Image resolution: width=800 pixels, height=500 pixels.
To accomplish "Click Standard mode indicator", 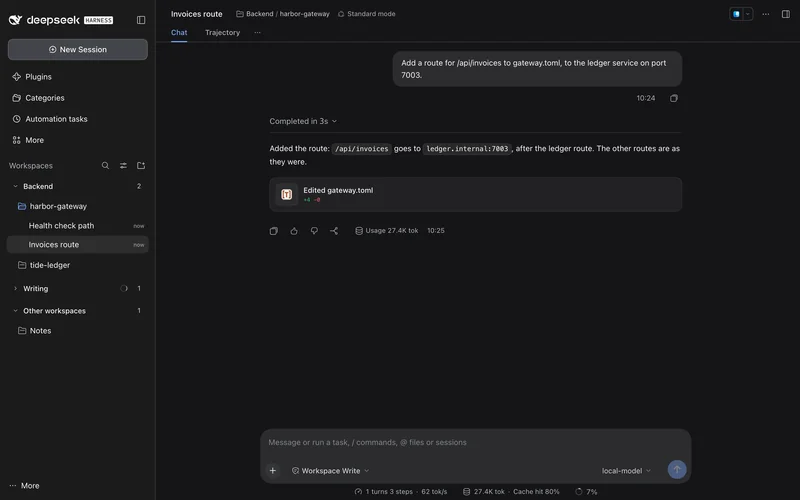I will tap(366, 14).
